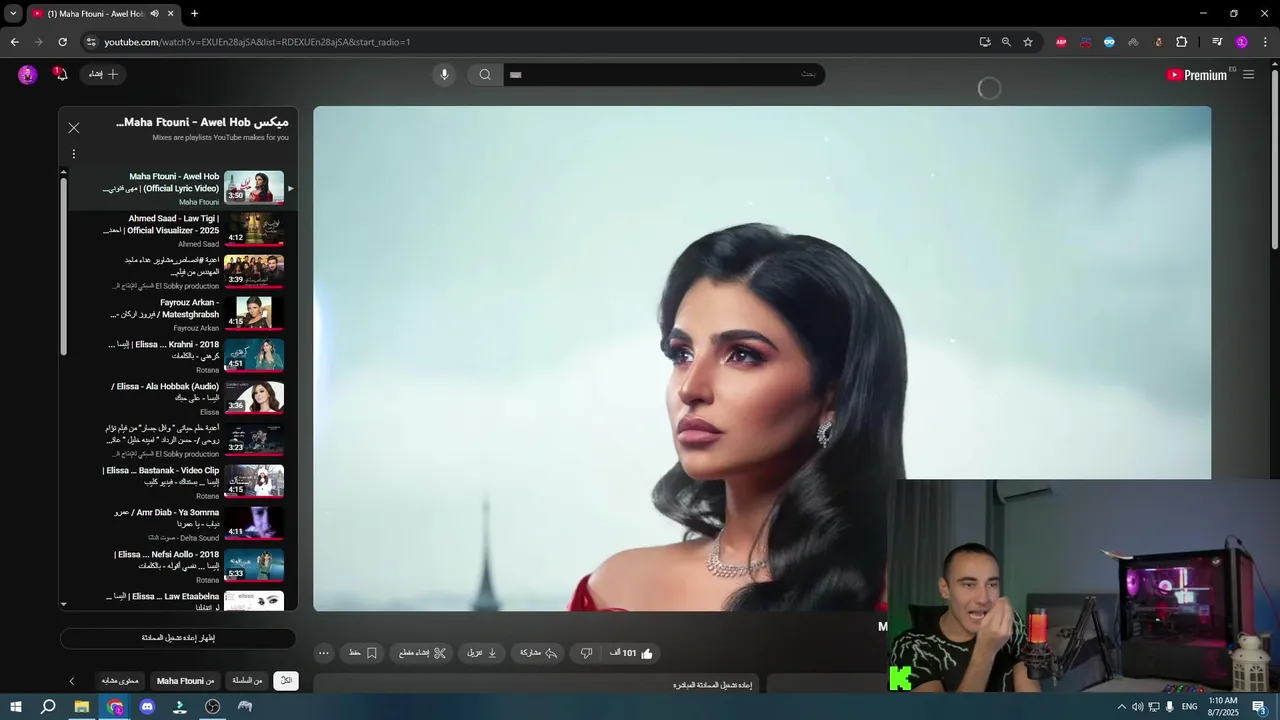Select the 'محتوى مشابه' filter chip
The image size is (1280, 720).
(120, 681)
